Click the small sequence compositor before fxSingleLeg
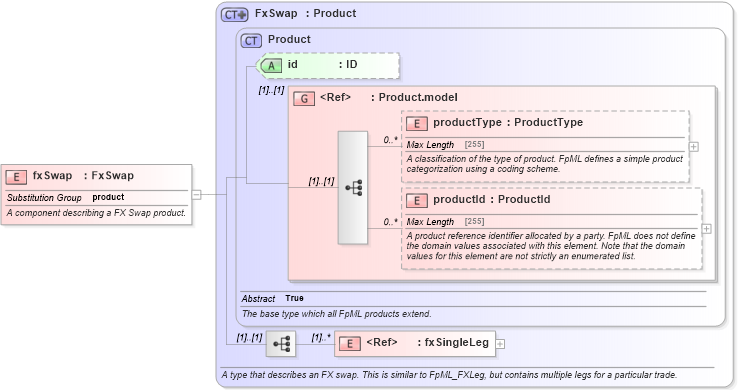 click(281, 344)
